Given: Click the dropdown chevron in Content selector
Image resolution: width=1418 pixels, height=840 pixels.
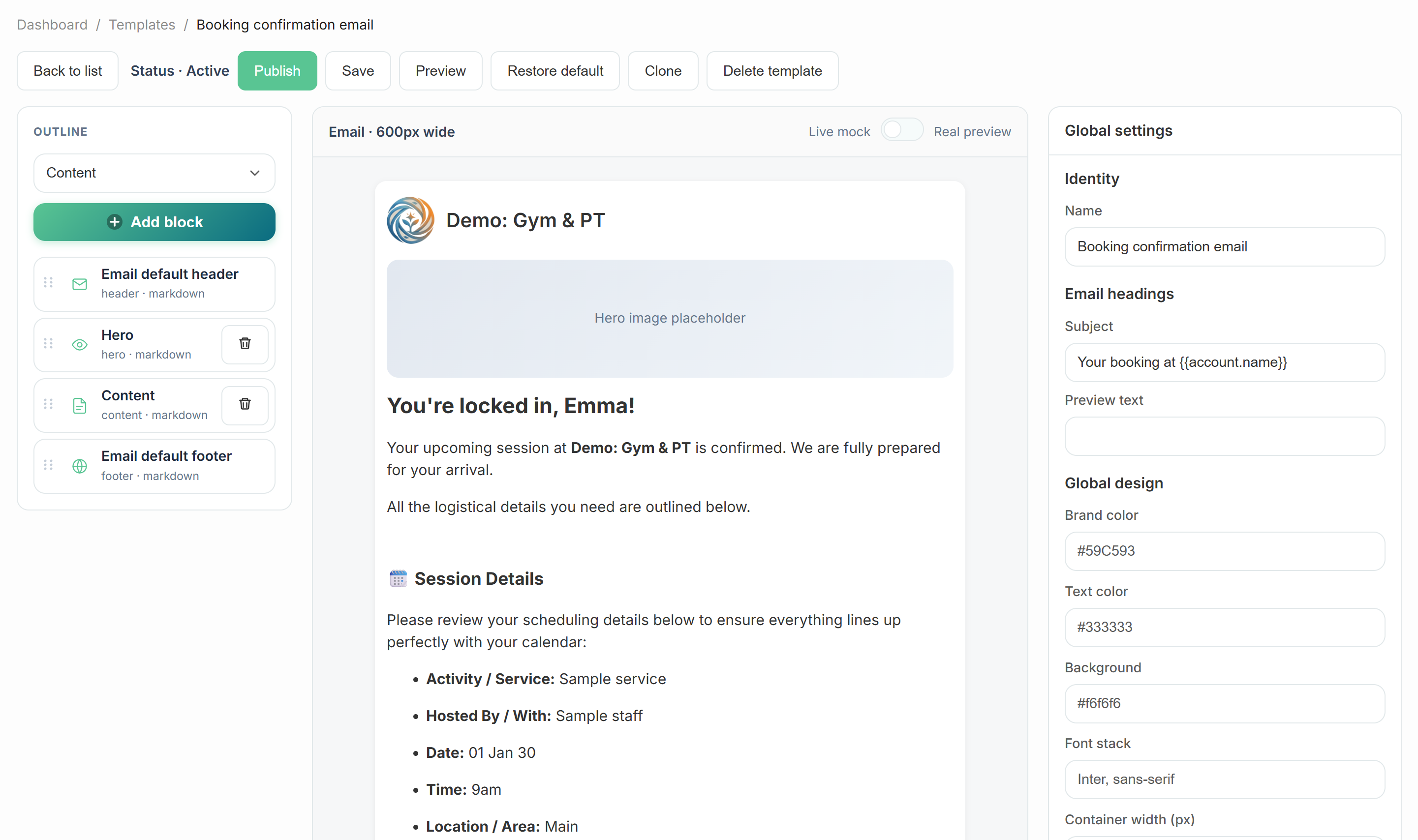Looking at the screenshot, I should 255,173.
